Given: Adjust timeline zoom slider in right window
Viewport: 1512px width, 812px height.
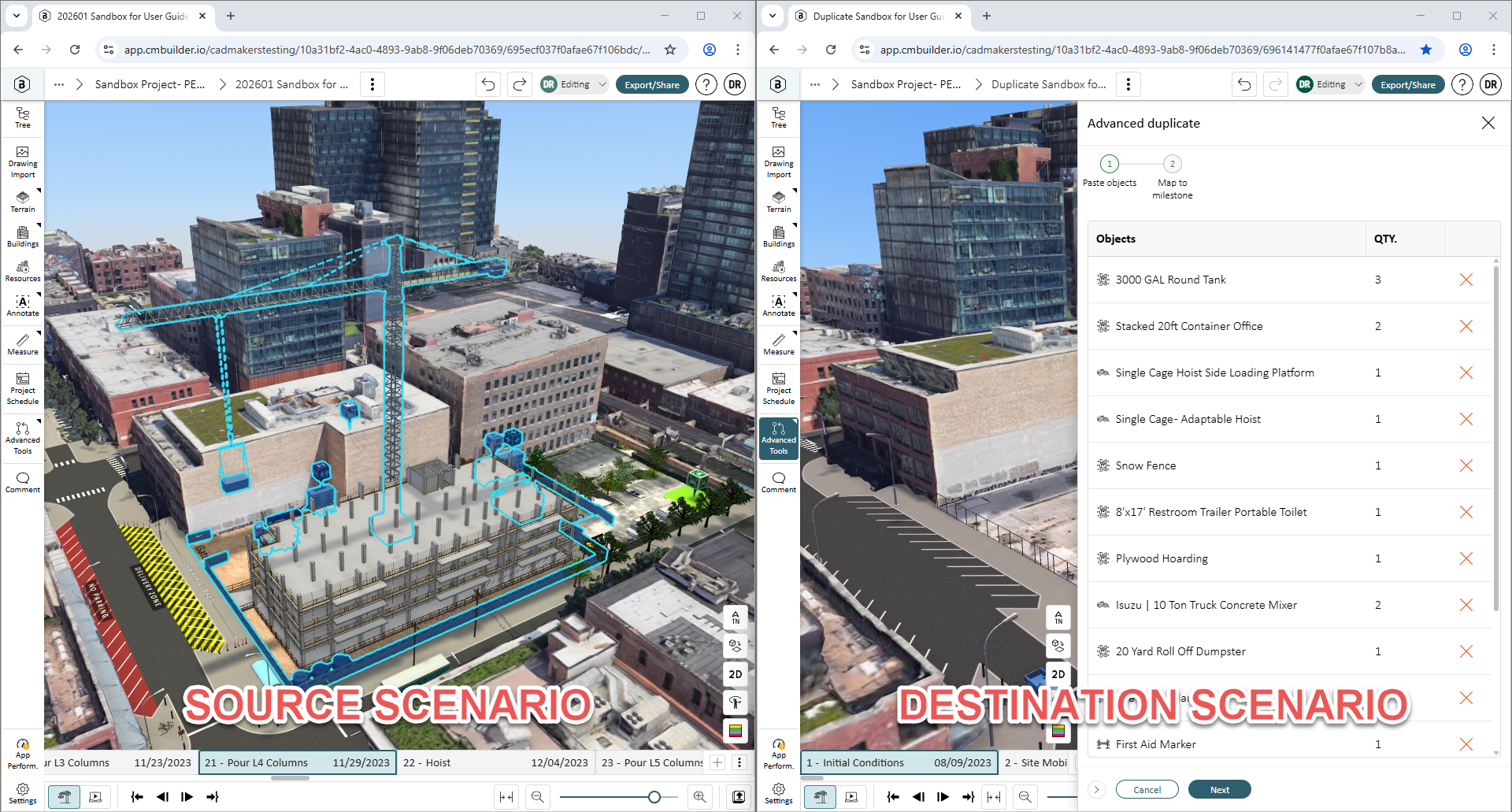Looking at the screenshot, I should 1062,797.
